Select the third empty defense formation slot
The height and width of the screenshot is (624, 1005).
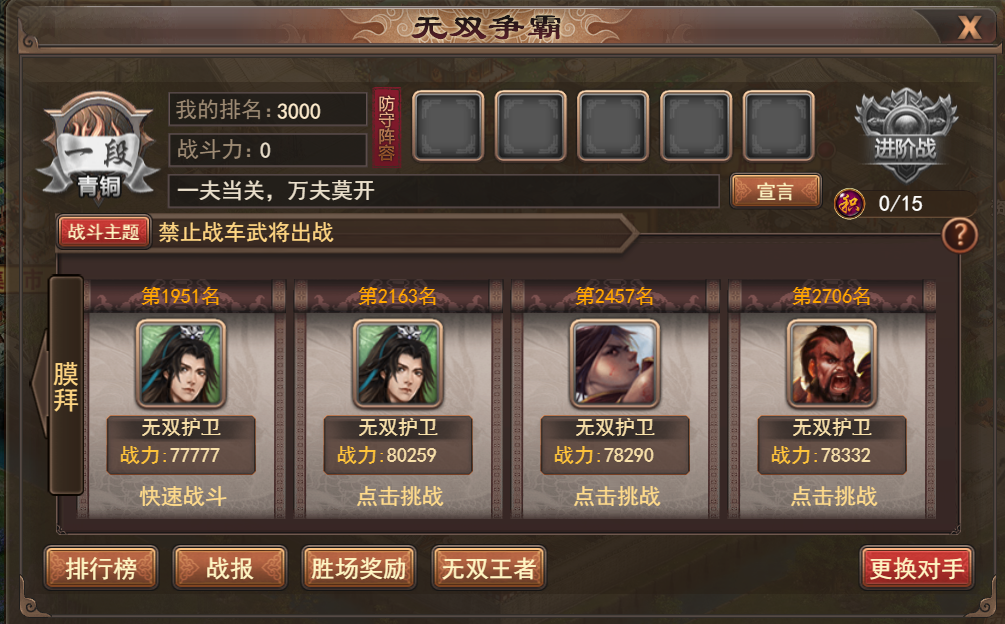tap(613, 126)
